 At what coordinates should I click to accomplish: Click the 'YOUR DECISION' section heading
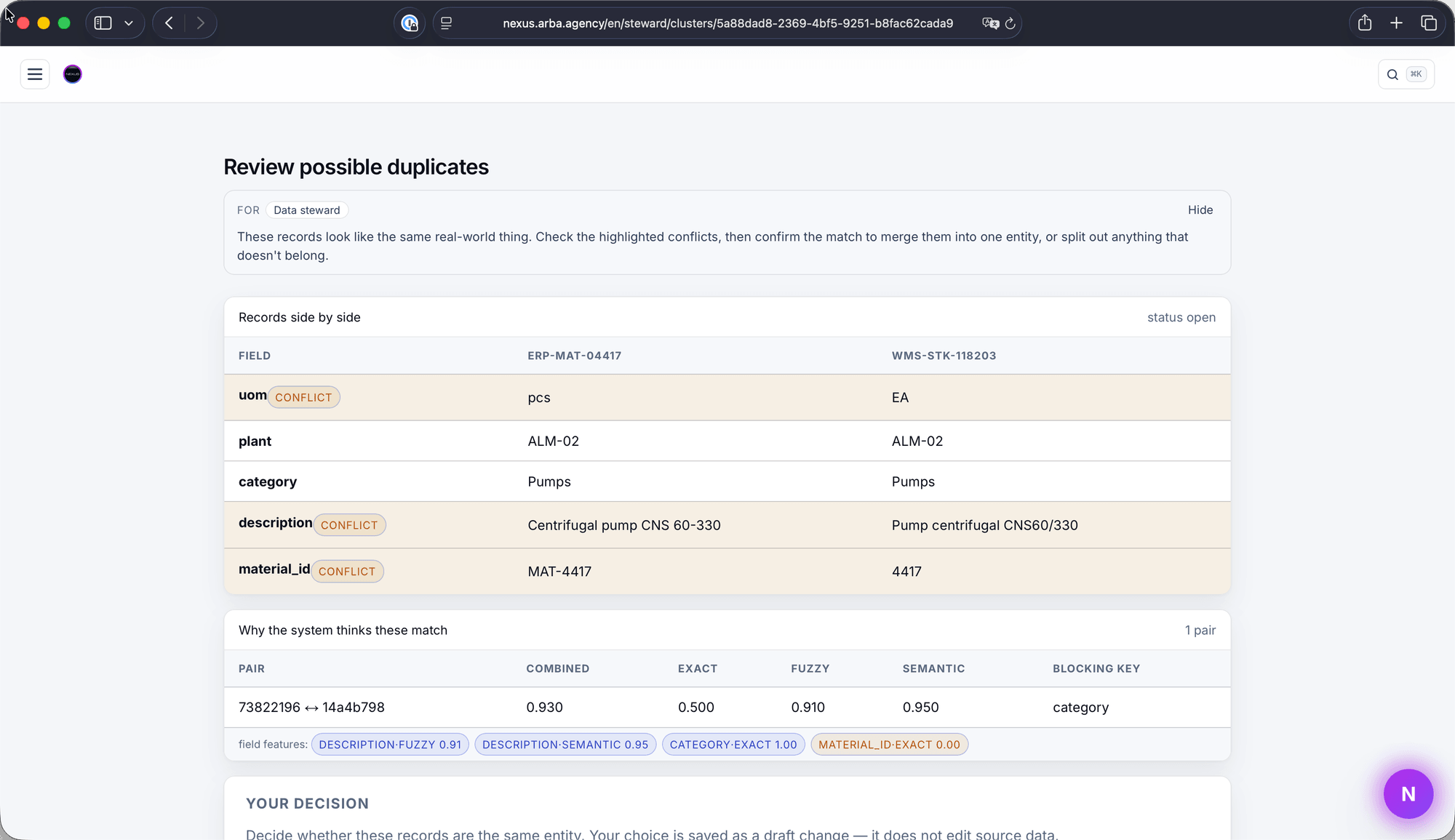(307, 804)
